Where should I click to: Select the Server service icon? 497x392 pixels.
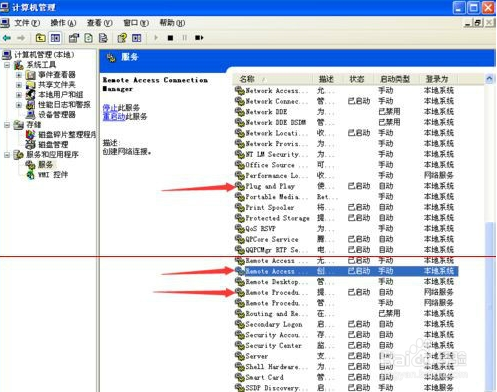(x=240, y=356)
